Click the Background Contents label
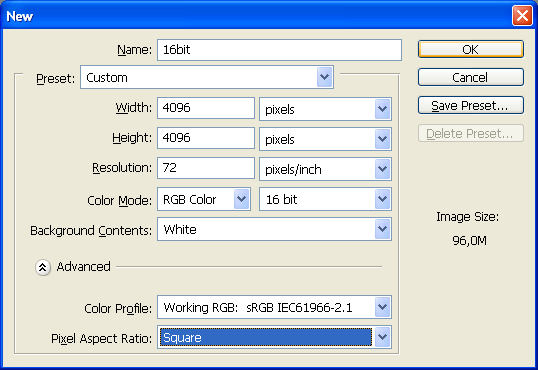The height and width of the screenshot is (370, 538). (x=91, y=230)
